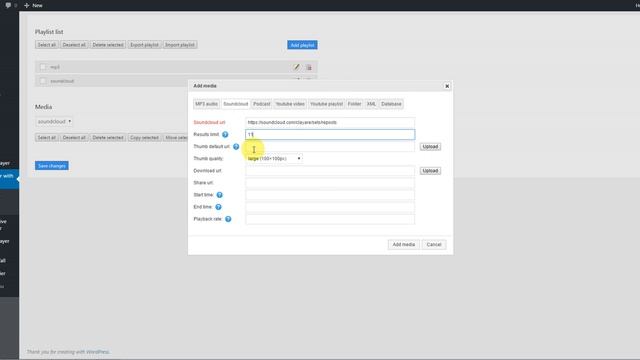Tick the mp3 playlist checkbox
Viewport: 640px width, 360px height.
(43, 67)
